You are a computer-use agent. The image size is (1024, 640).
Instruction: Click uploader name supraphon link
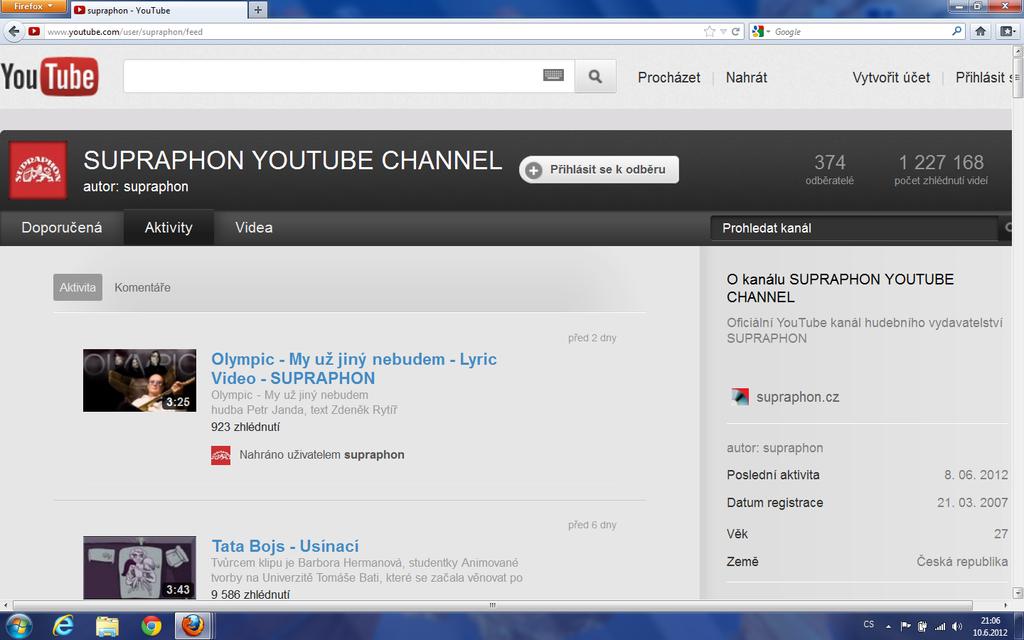(374, 455)
